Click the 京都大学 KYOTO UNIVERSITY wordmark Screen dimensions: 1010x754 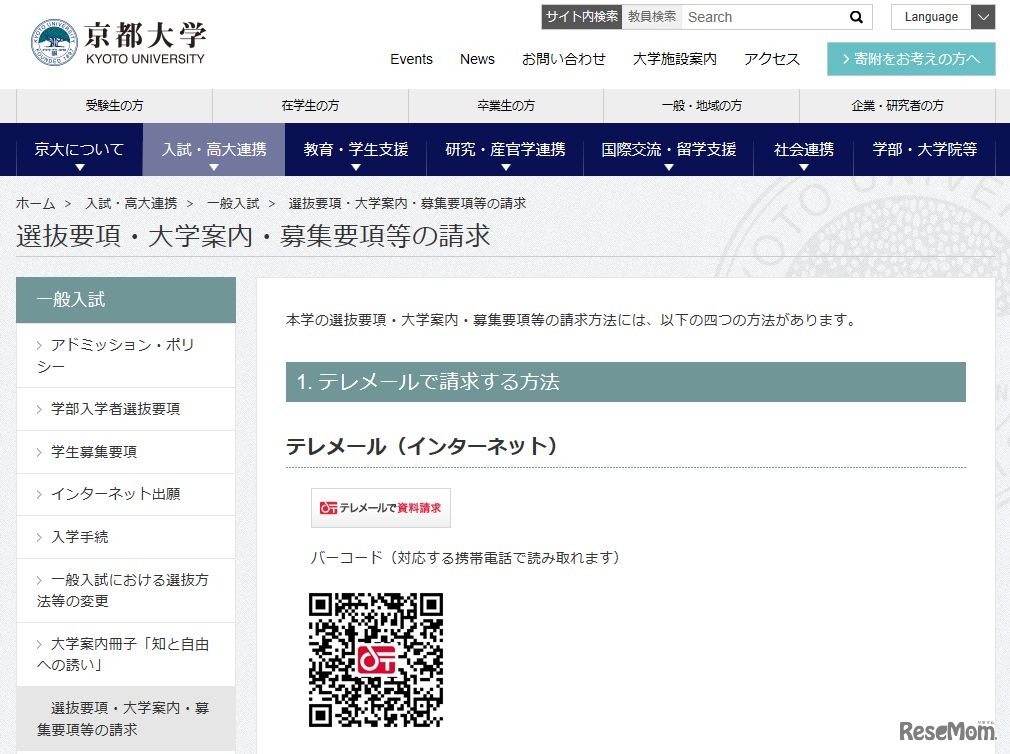145,43
